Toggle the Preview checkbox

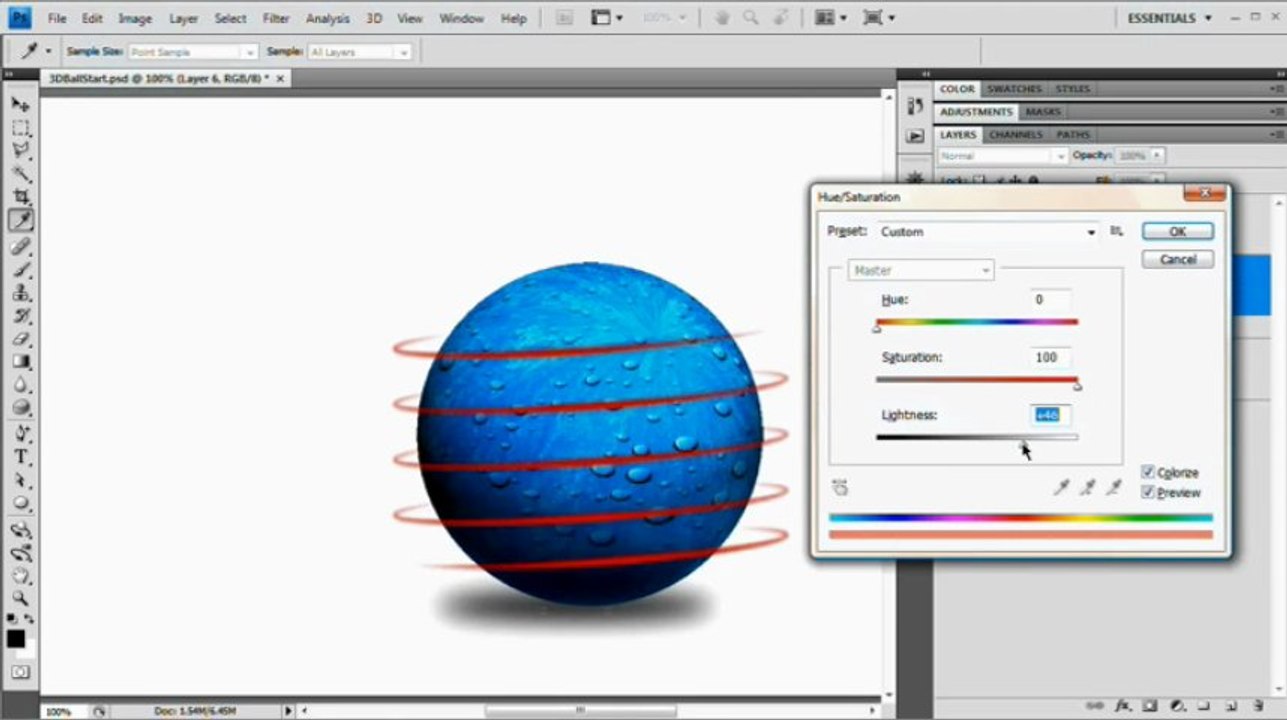1148,492
